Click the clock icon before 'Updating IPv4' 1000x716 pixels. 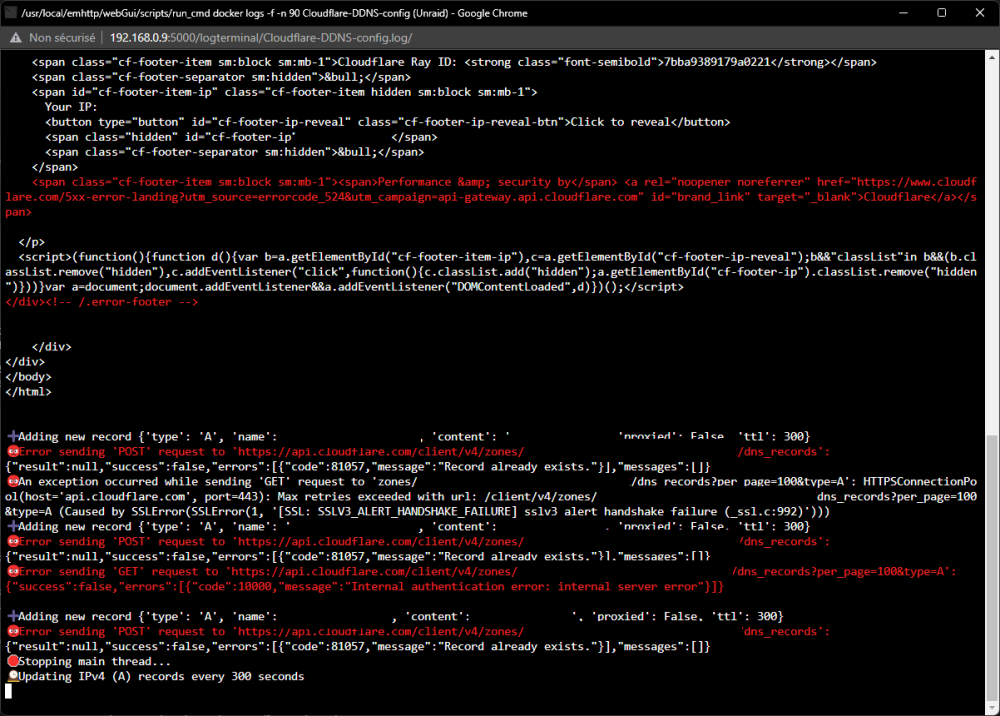12,676
